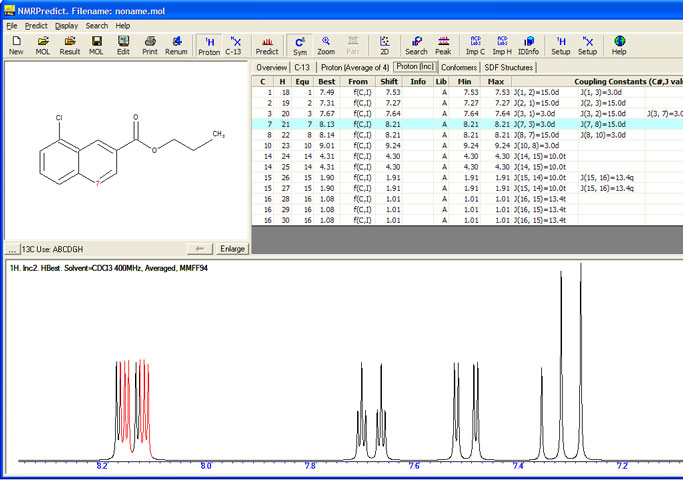This screenshot has height=481, width=683.
Task: Click the Imp C import icon
Action: [x=474, y=45]
